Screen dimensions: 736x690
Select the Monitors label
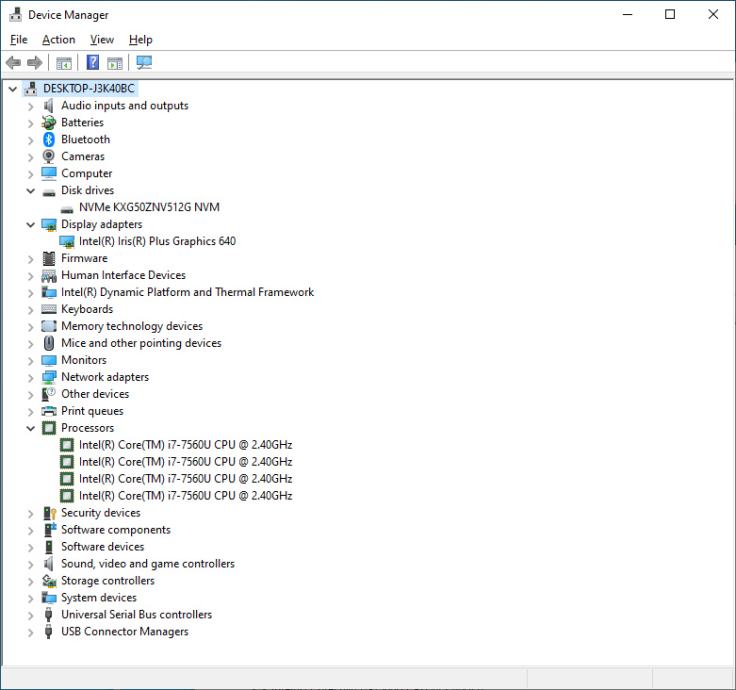pos(84,360)
